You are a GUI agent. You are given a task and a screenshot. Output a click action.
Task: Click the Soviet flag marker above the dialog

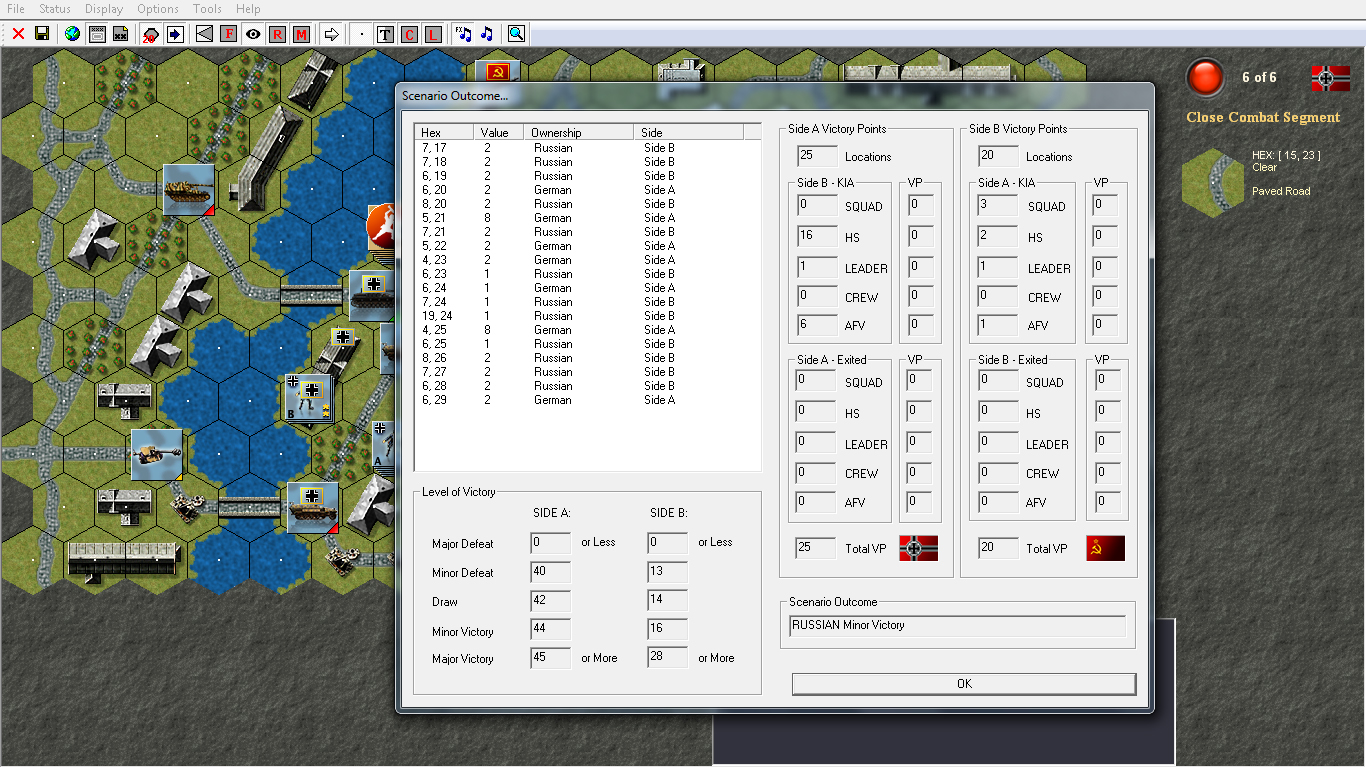coord(497,71)
